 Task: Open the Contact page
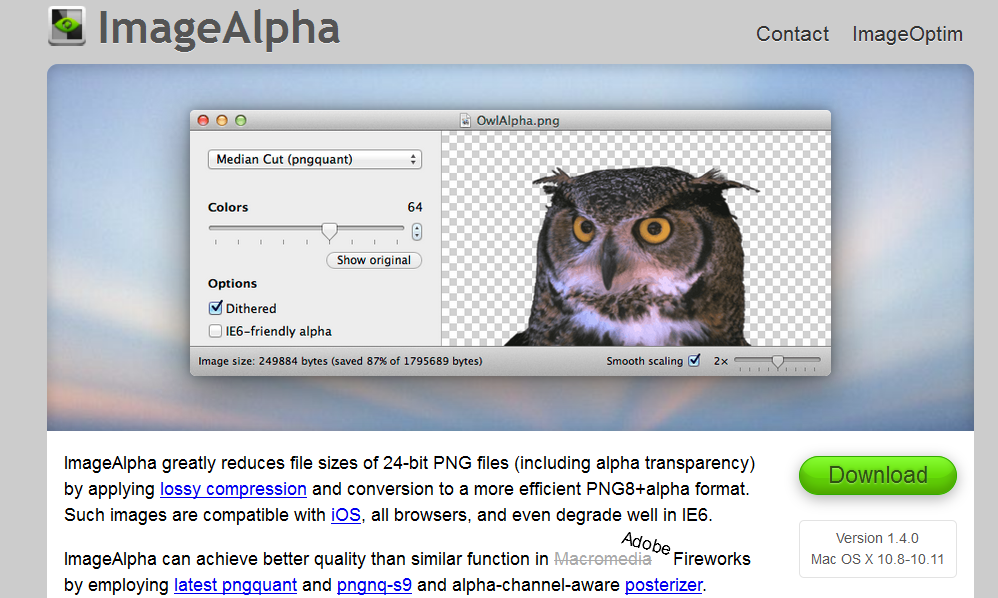point(792,34)
